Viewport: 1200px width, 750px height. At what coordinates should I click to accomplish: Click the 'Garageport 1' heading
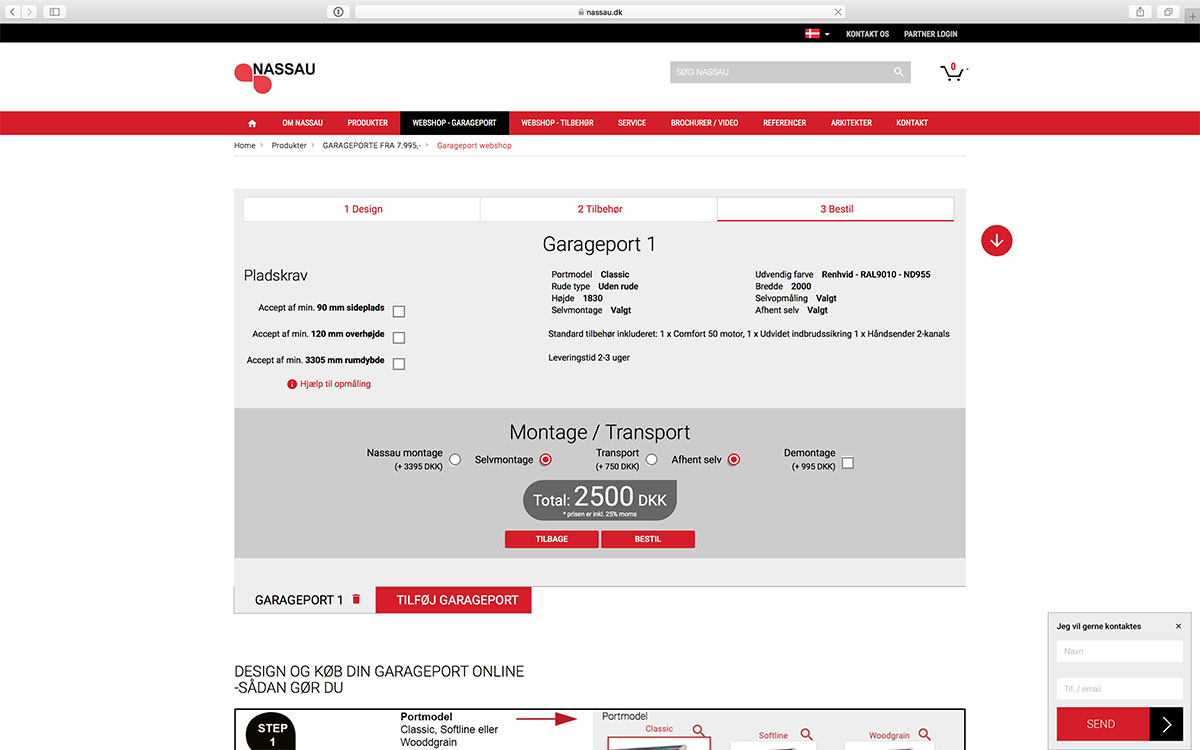coord(600,245)
